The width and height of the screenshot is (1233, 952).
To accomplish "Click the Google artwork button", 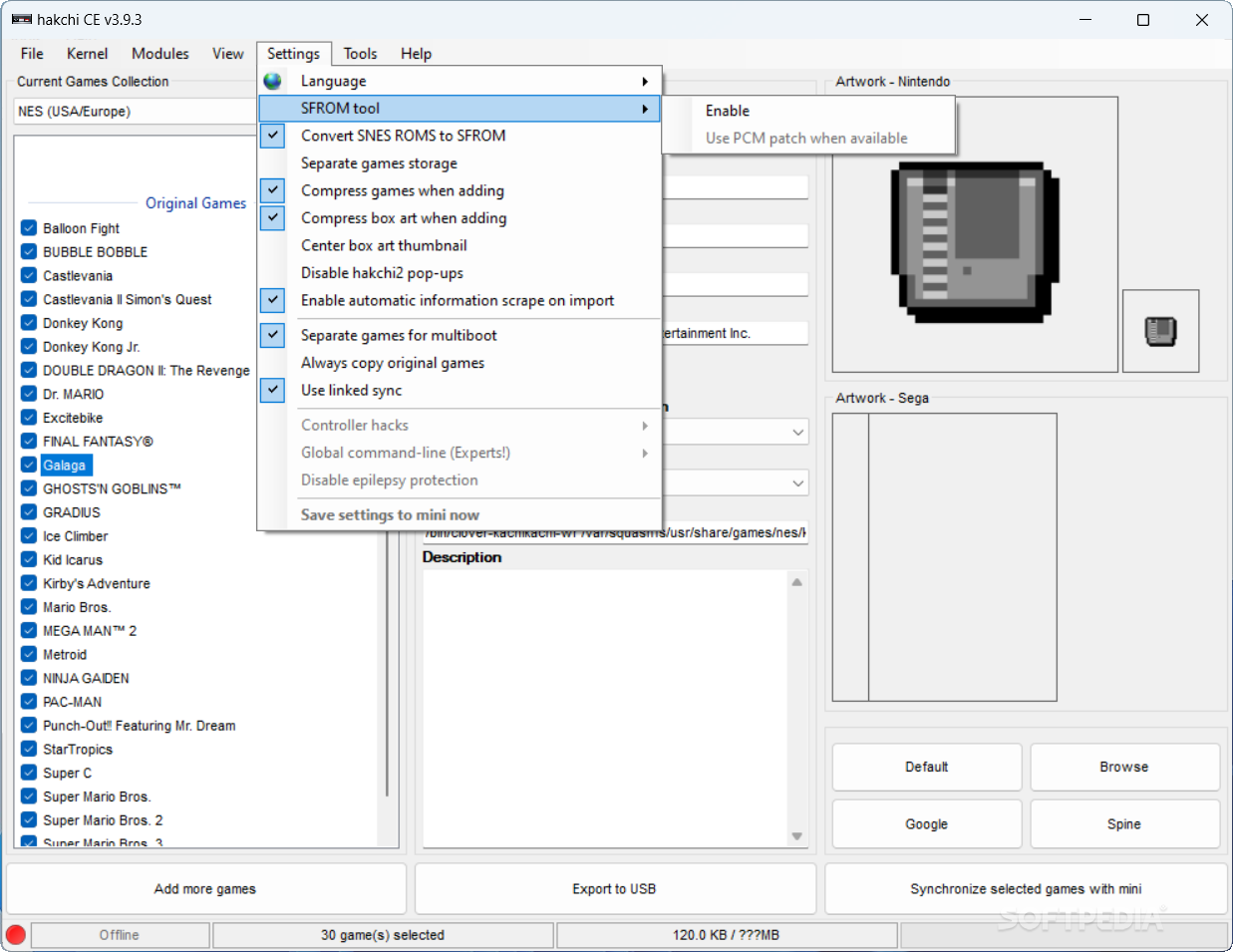I will pyautogui.click(x=926, y=824).
